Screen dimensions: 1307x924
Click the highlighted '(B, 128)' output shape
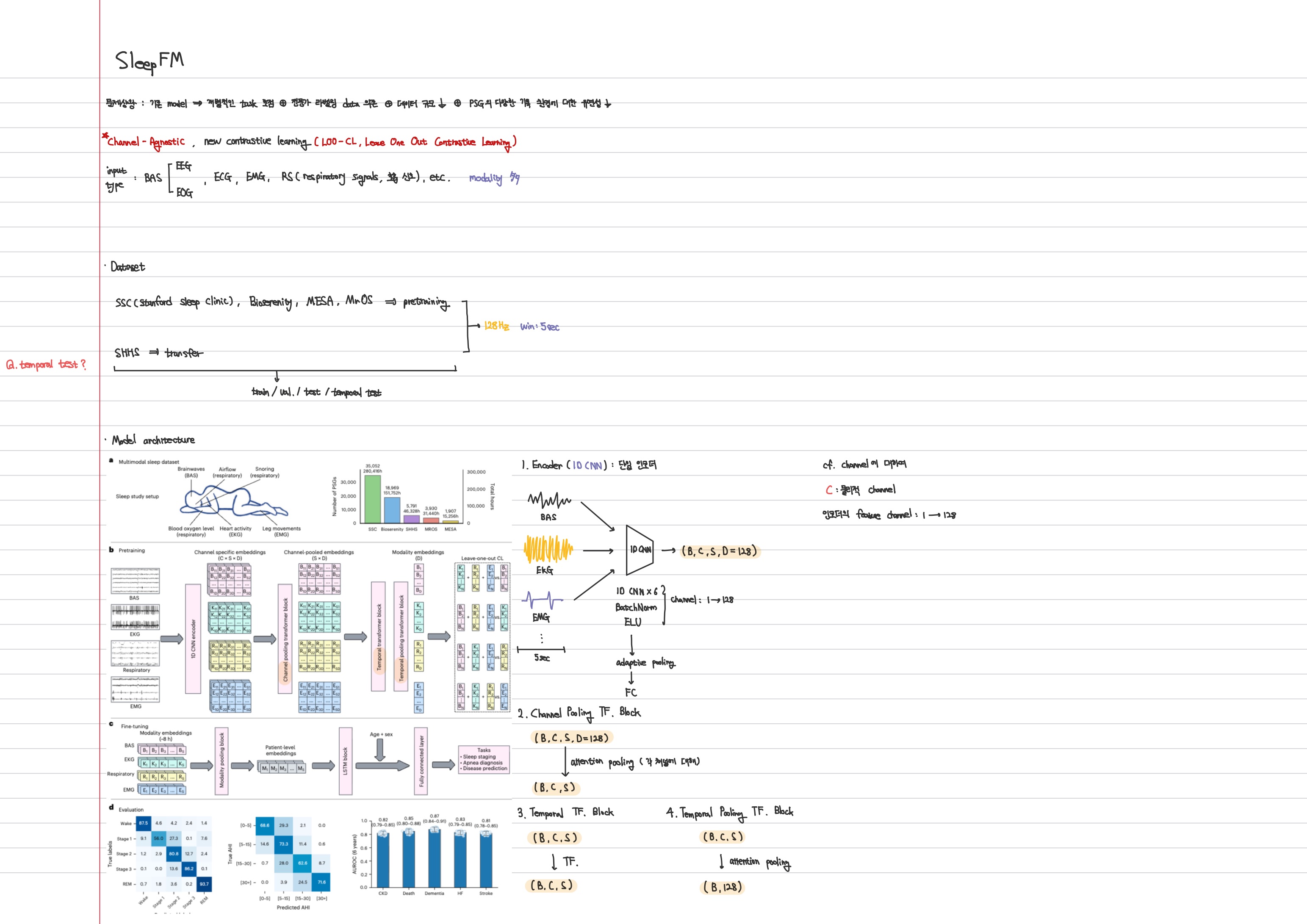(x=723, y=887)
